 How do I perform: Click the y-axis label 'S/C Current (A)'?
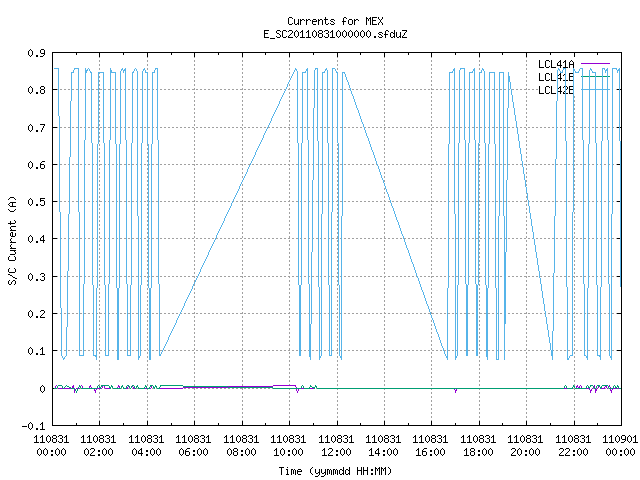[x=12, y=241]
